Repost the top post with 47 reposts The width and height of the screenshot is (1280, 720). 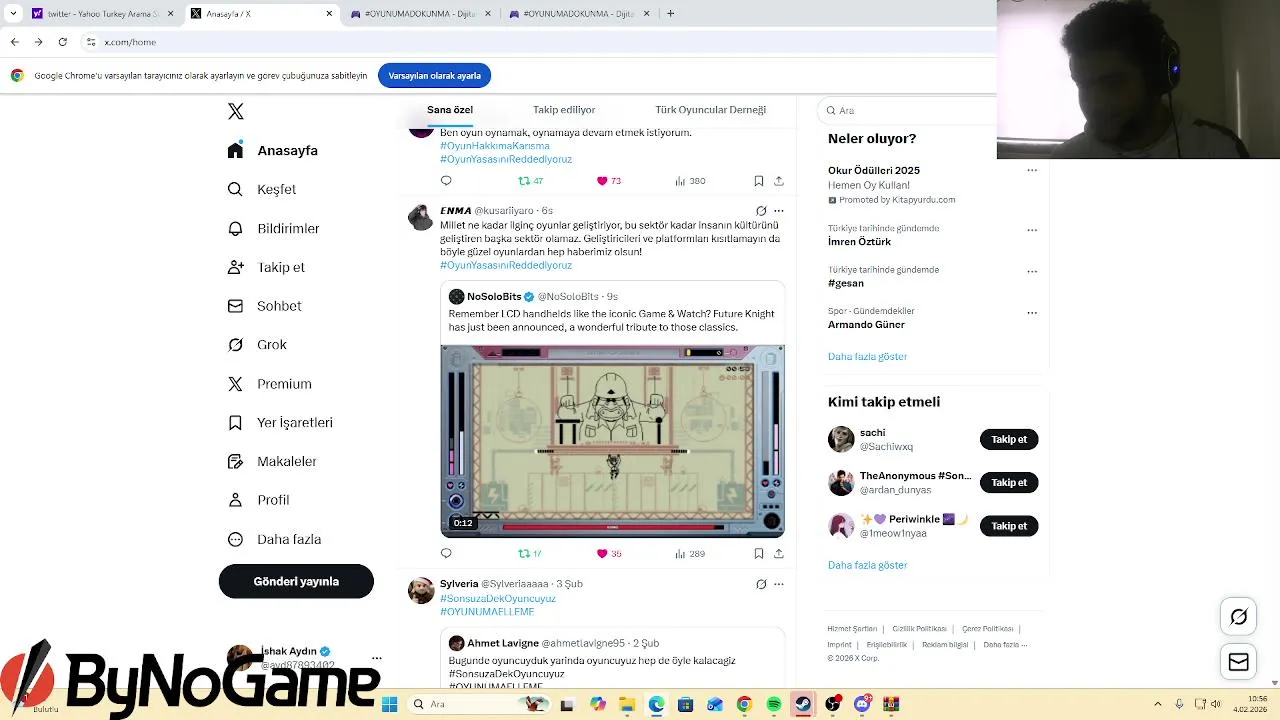point(530,181)
